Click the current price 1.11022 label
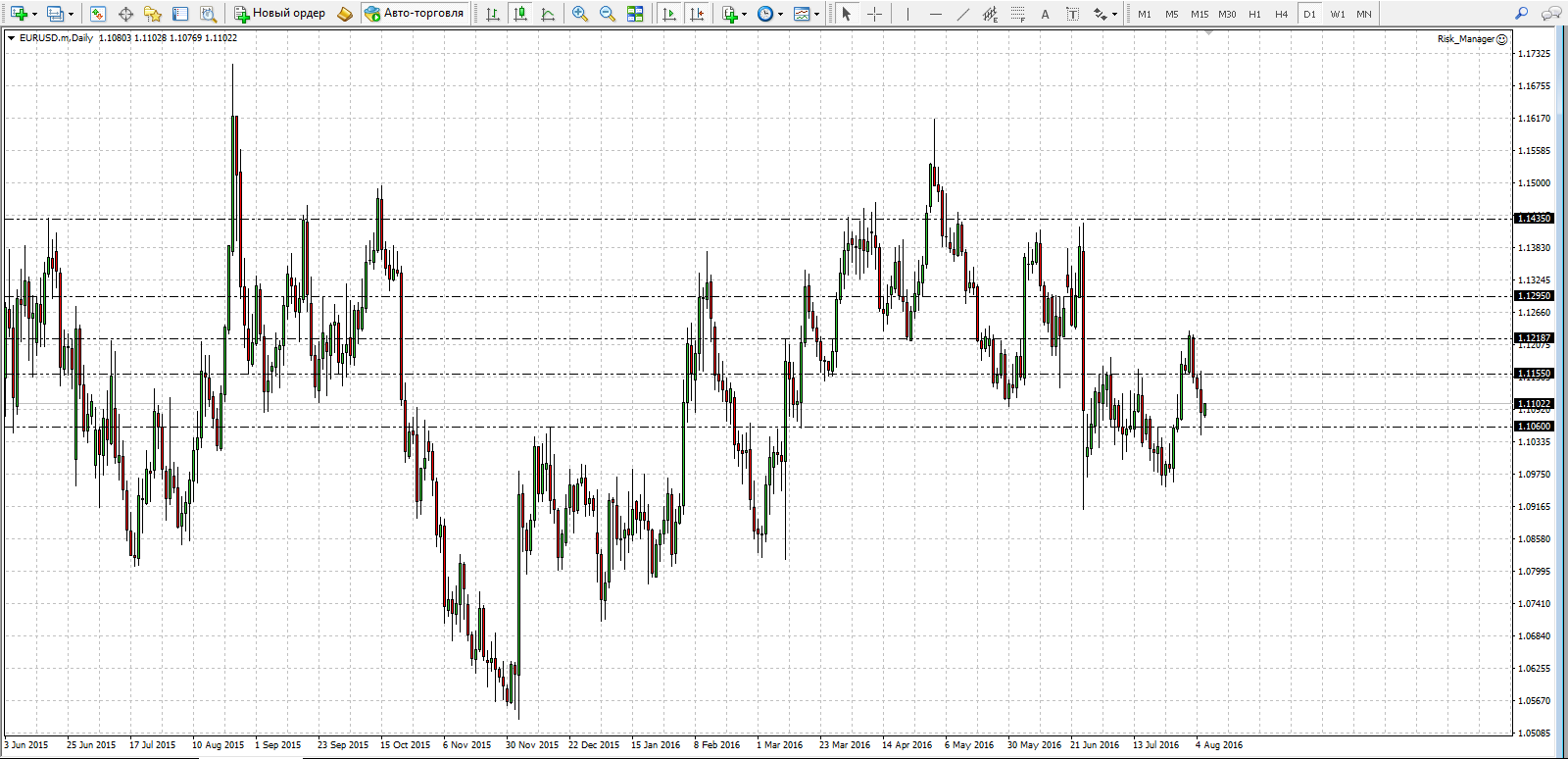This screenshot has width=1568, height=759. click(x=1535, y=404)
